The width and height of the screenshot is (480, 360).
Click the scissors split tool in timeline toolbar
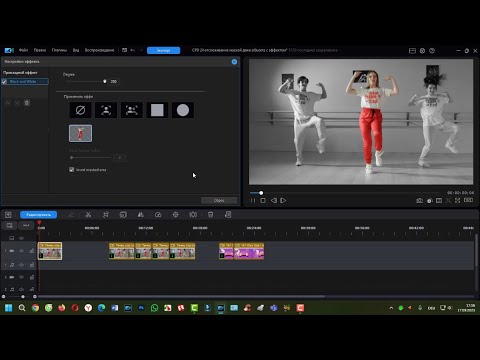click(x=88, y=215)
